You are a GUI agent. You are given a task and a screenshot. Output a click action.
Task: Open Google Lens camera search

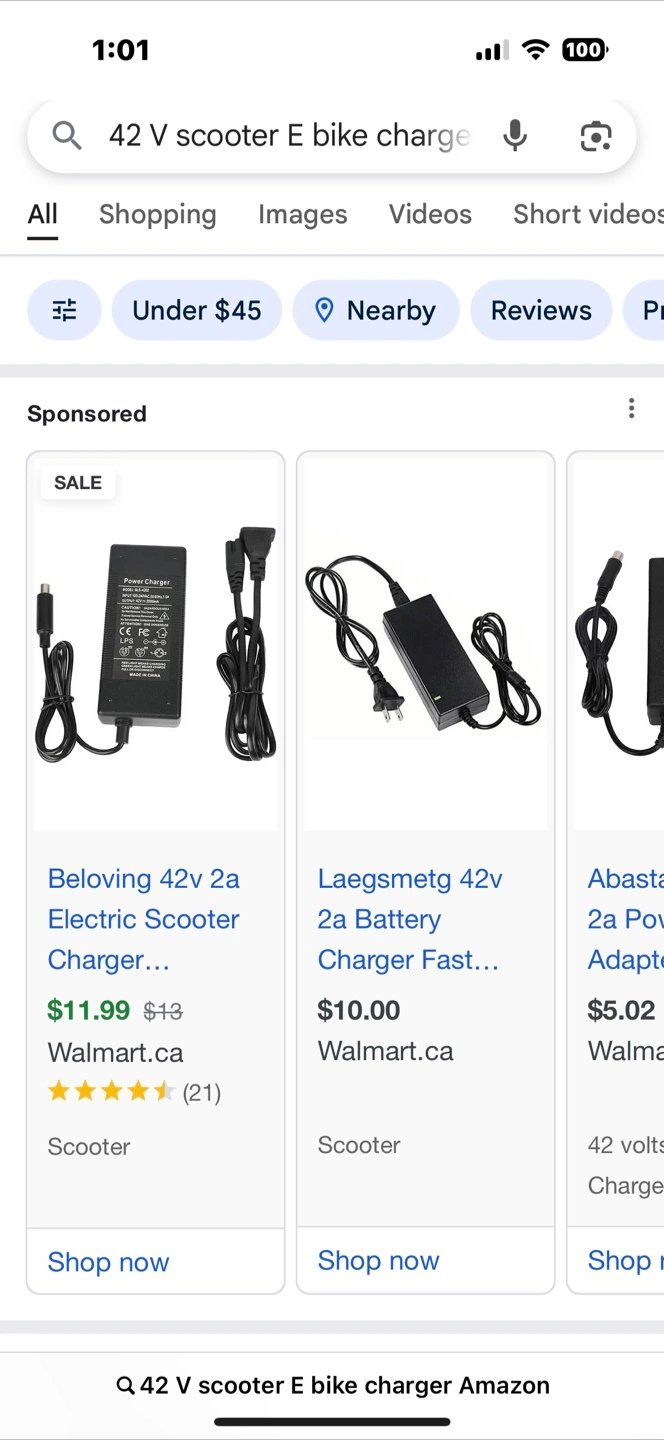click(595, 135)
